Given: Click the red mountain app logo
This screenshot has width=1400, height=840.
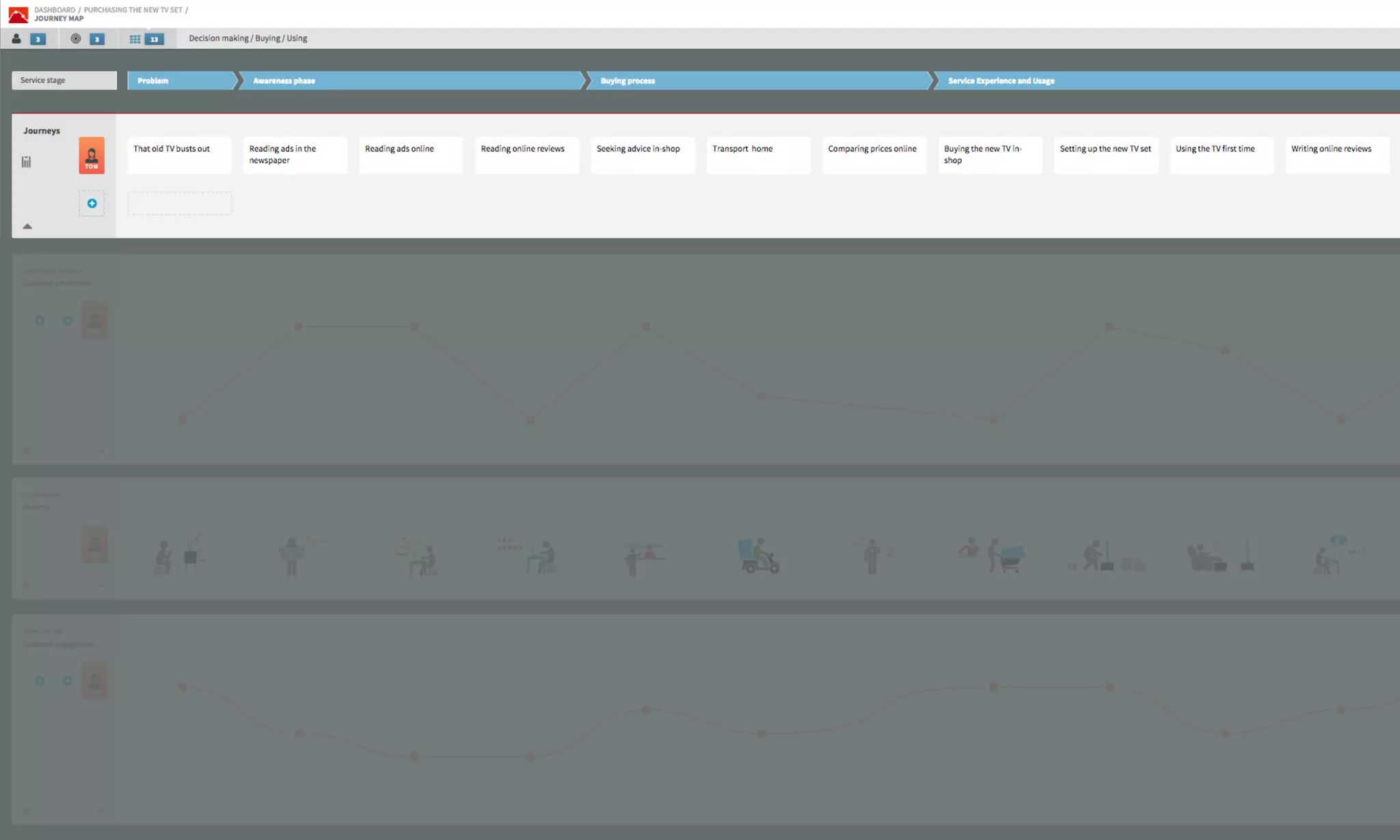Looking at the screenshot, I should click(x=18, y=14).
